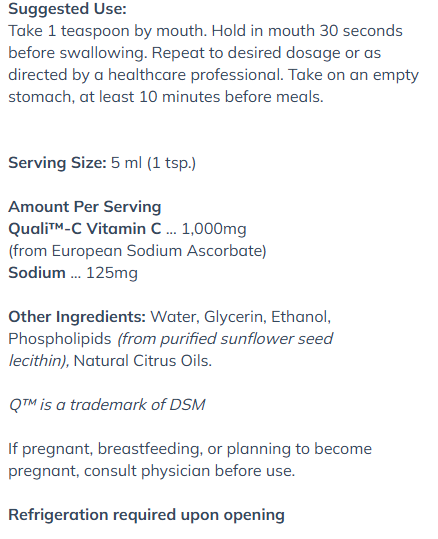Click the 1,000mg vitamin C amount
The width and height of the screenshot is (438, 539).
coord(214,229)
